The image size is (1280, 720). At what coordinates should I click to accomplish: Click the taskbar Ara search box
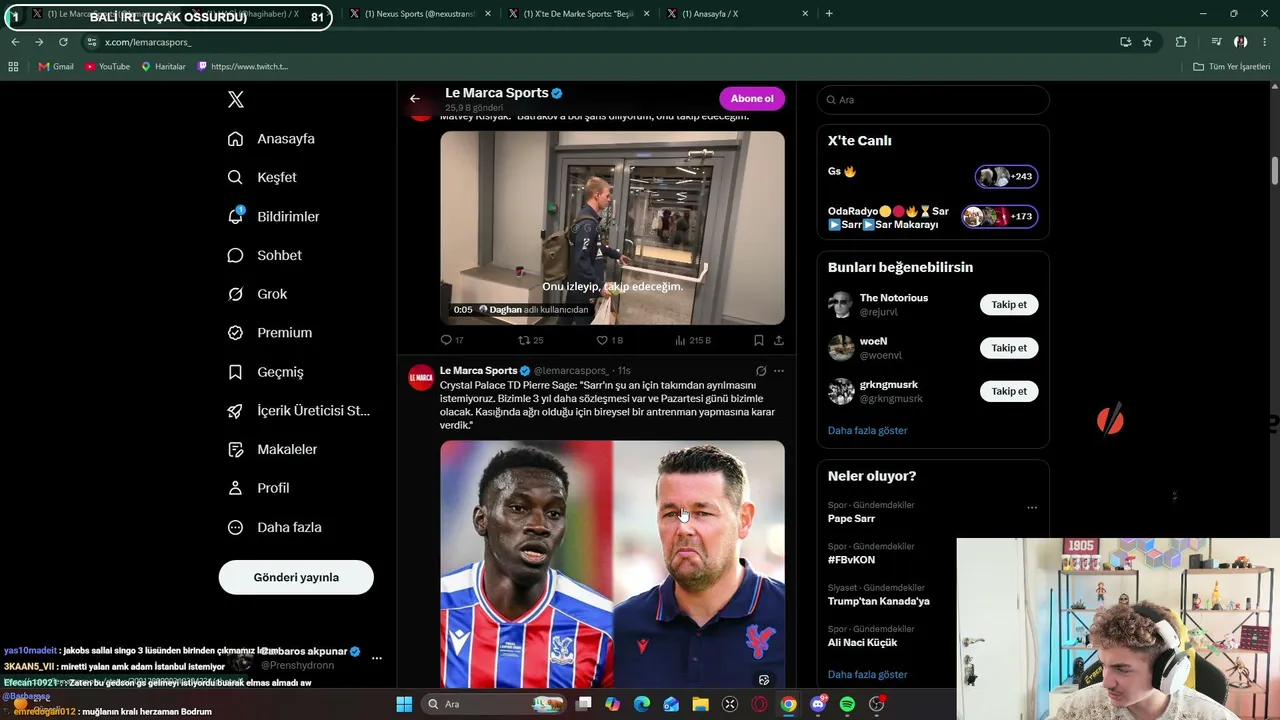tap(494, 704)
